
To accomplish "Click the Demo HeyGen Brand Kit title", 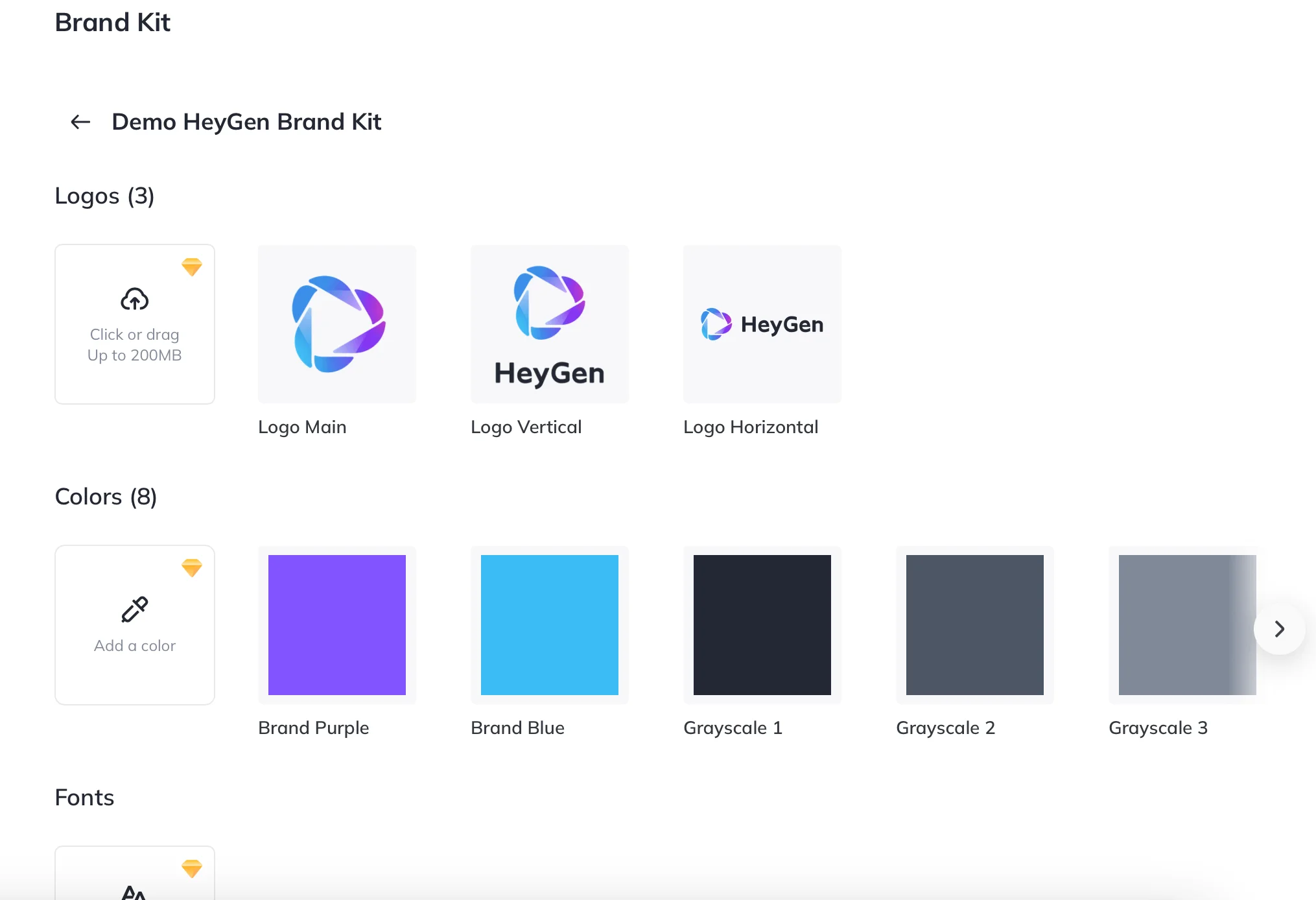I will (x=246, y=122).
